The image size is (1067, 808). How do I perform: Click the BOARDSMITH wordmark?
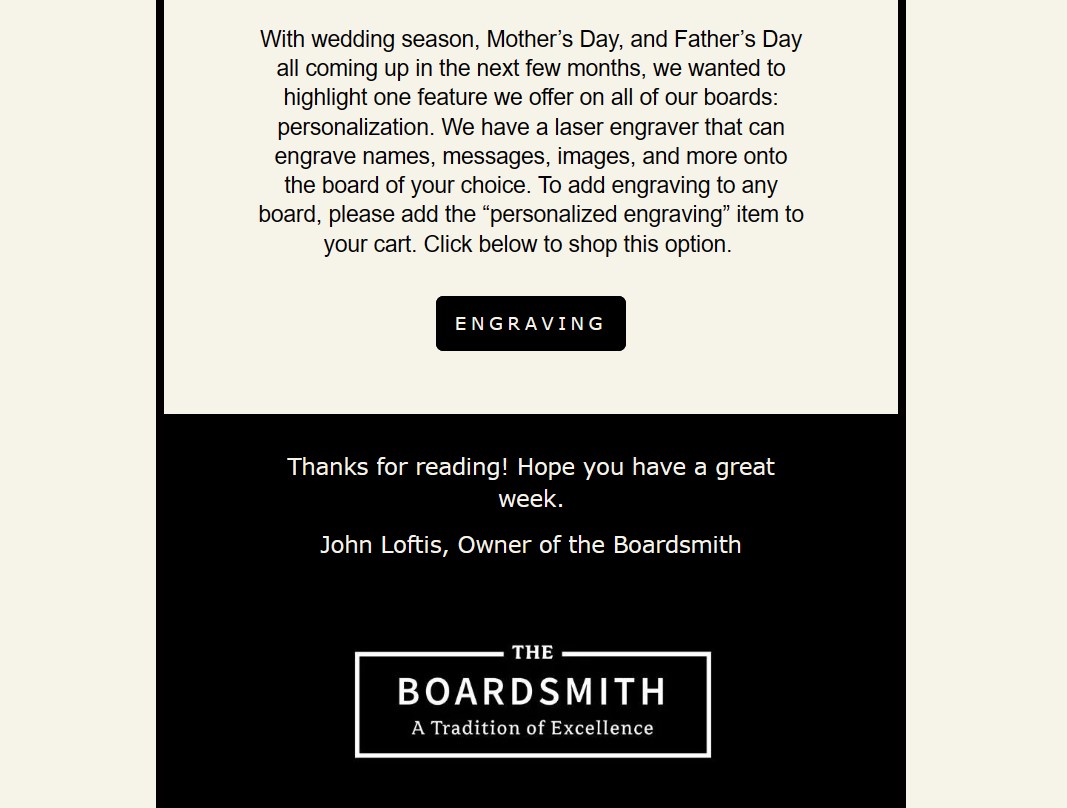point(532,692)
